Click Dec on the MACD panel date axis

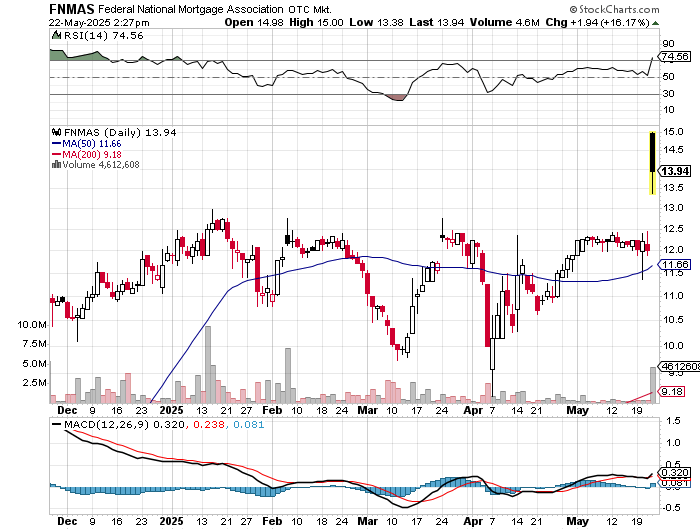67,521
